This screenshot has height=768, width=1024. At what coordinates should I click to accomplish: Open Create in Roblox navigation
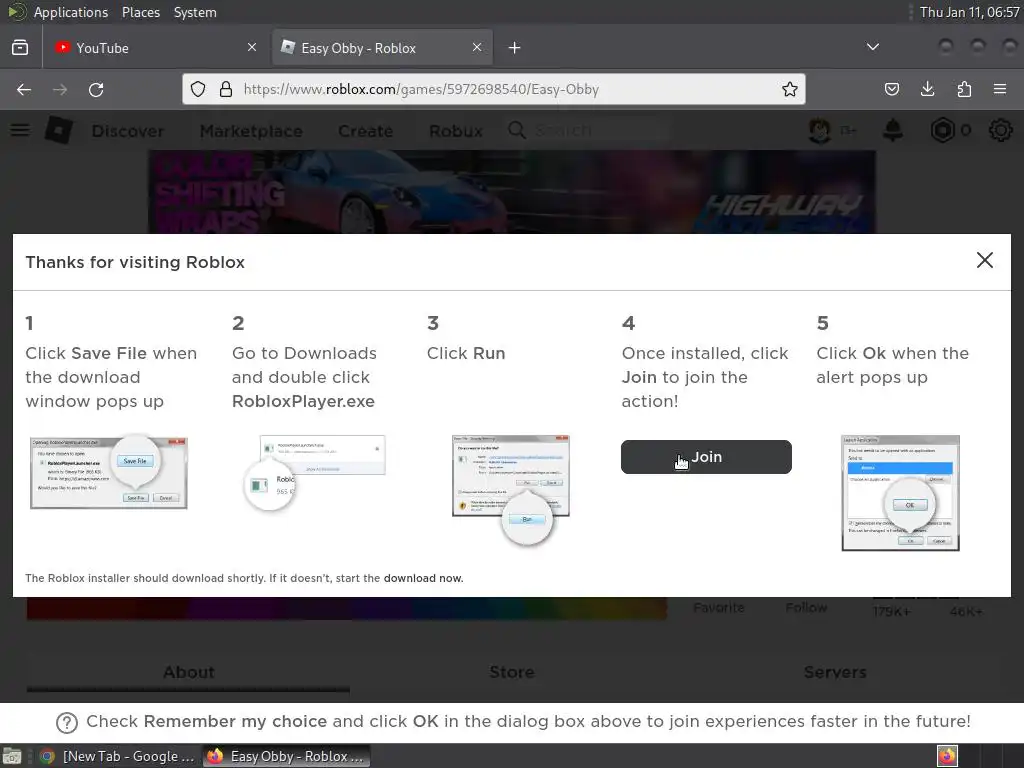tap(366, 131)
